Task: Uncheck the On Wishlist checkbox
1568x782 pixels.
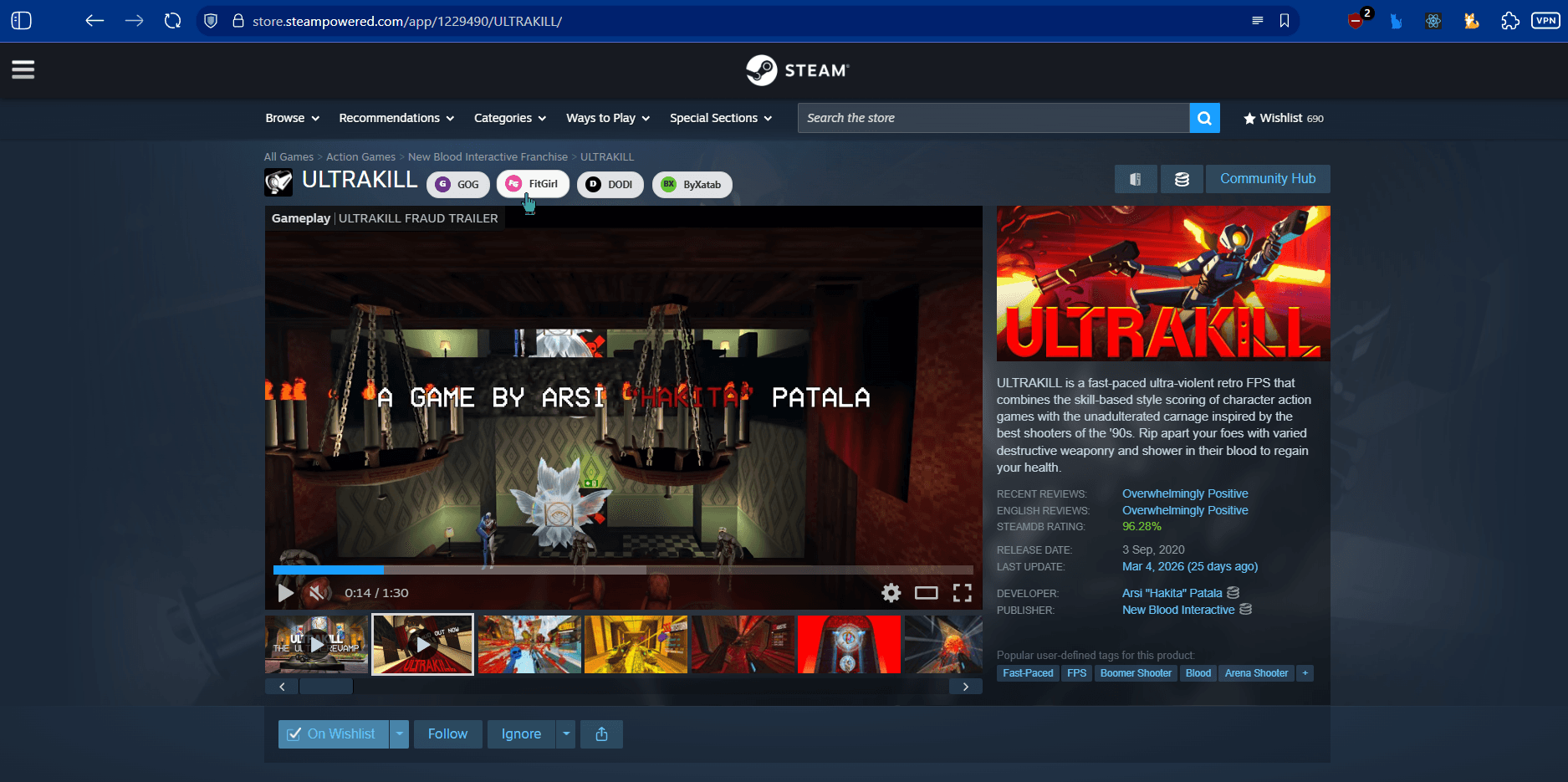Action: [x=294, y=733]
